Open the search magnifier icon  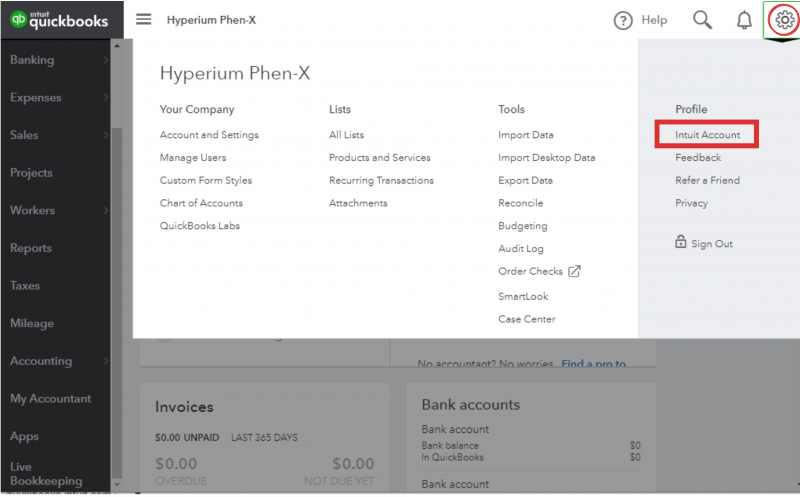[x=702, y=20]
